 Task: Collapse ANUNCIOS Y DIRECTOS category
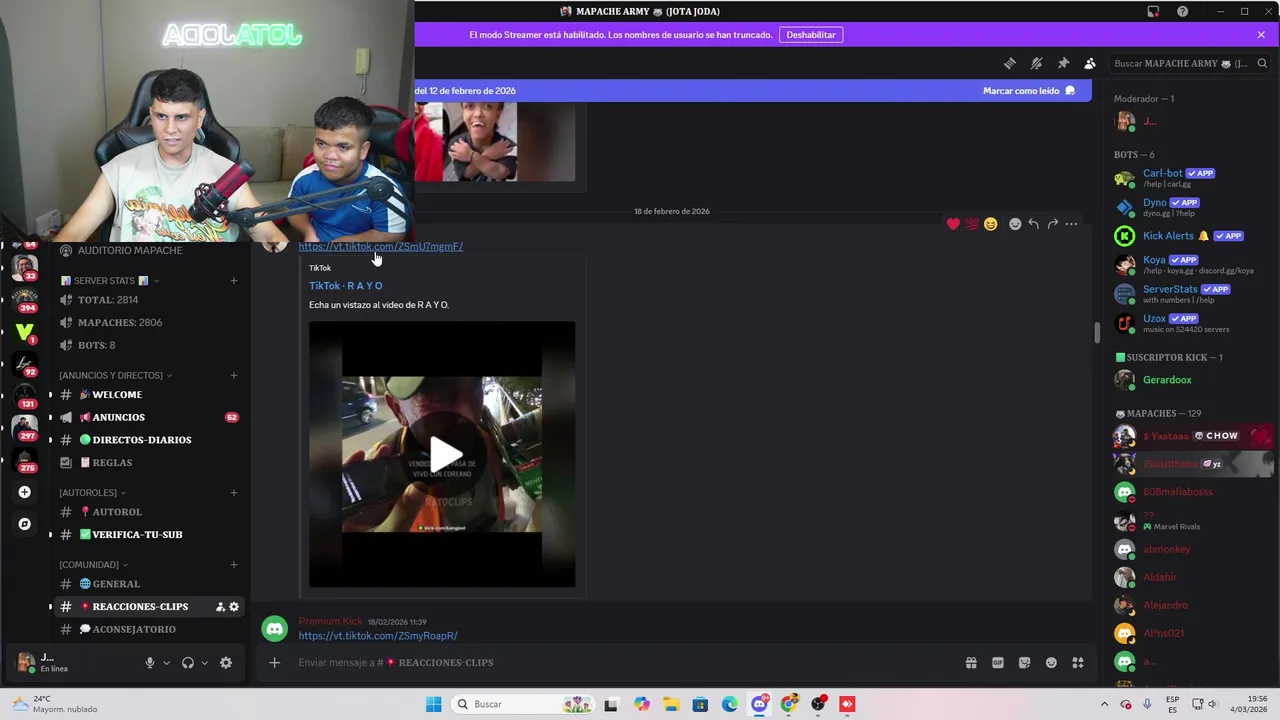point(116,376)
